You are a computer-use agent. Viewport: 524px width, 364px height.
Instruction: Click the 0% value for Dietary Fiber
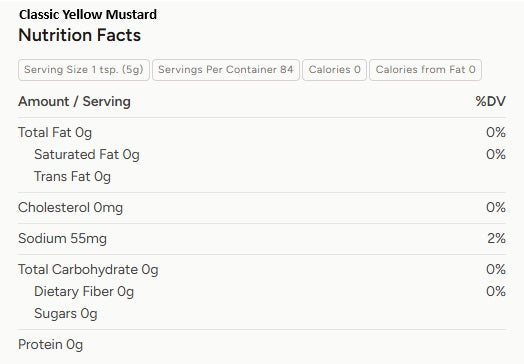(496, 291)
